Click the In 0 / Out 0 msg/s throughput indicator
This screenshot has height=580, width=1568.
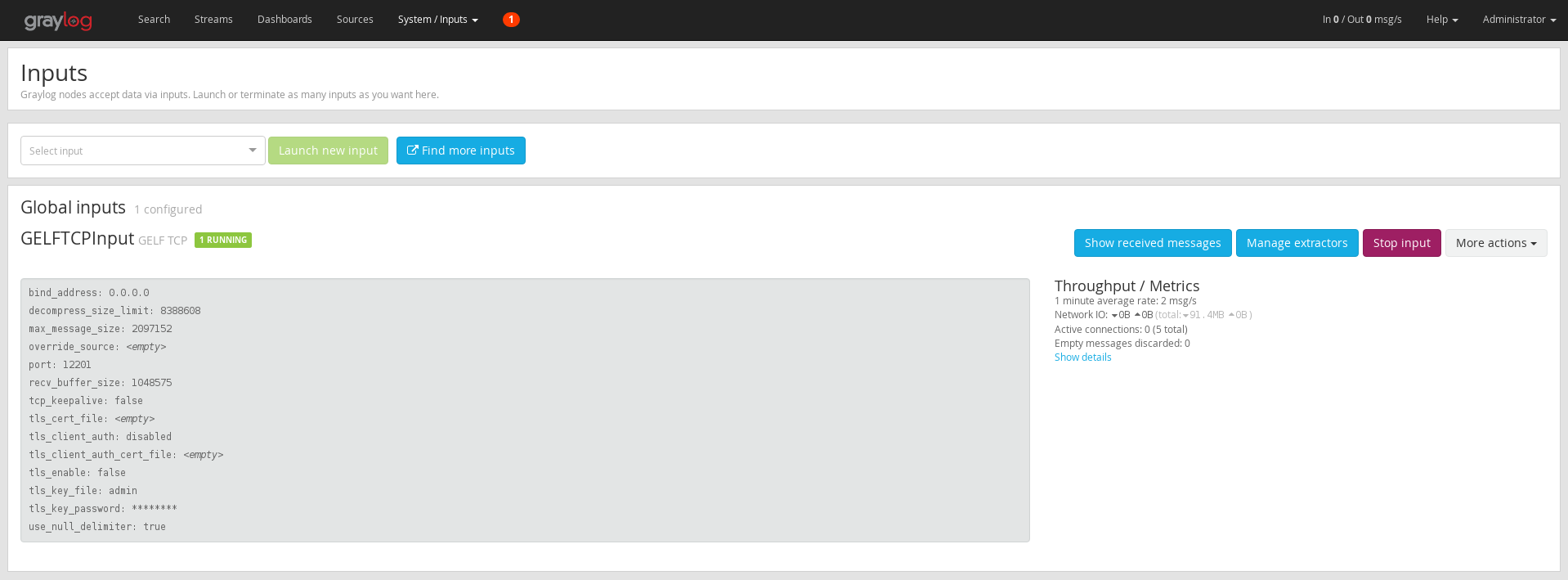tap(1362, 20)
